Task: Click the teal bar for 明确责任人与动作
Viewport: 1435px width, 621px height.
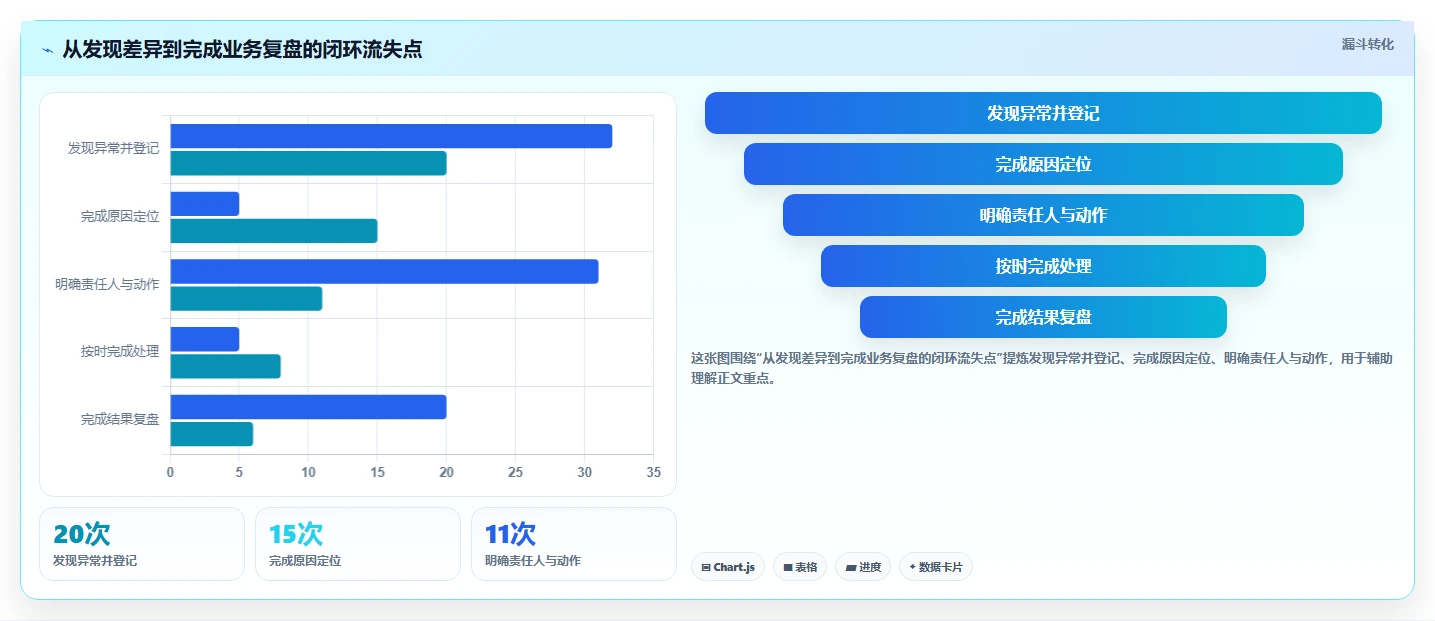Action: [x=246, y=298]
